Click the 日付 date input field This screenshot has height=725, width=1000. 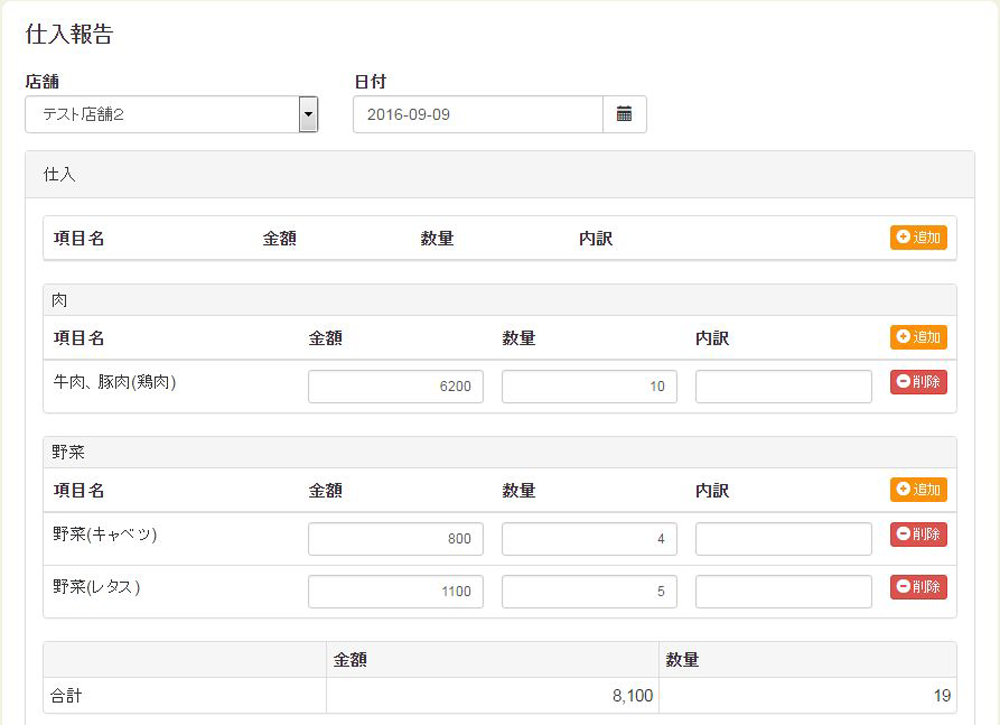tap(478, 115)
